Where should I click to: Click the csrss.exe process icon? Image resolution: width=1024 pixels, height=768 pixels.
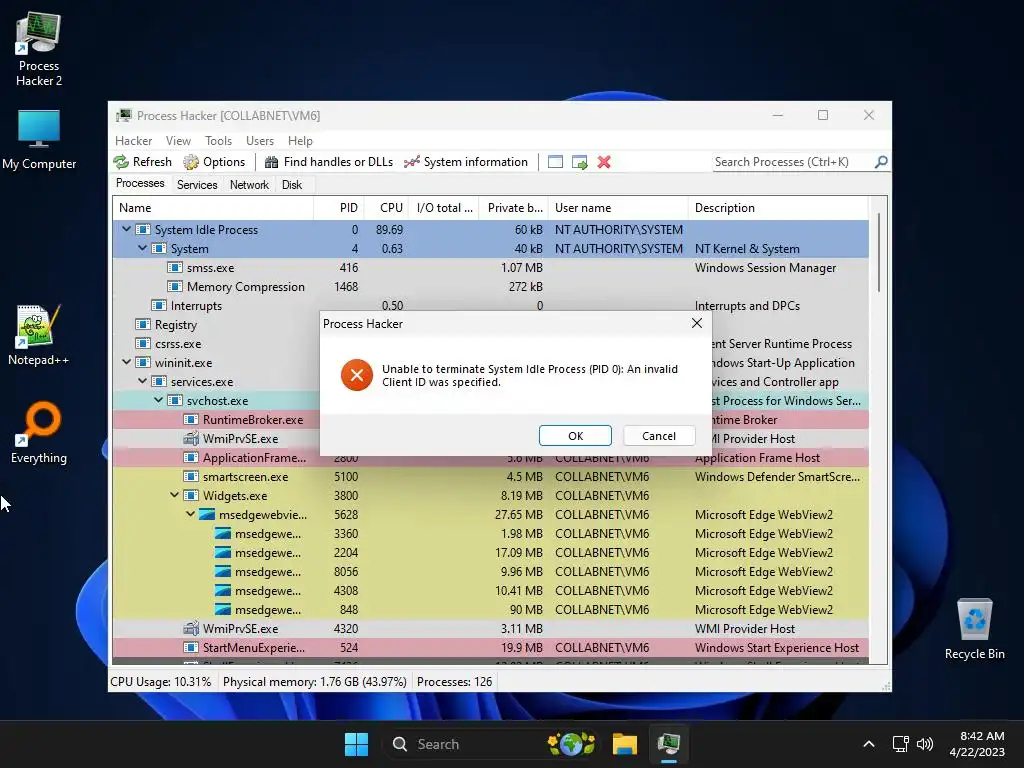click(x=142, y=344)
